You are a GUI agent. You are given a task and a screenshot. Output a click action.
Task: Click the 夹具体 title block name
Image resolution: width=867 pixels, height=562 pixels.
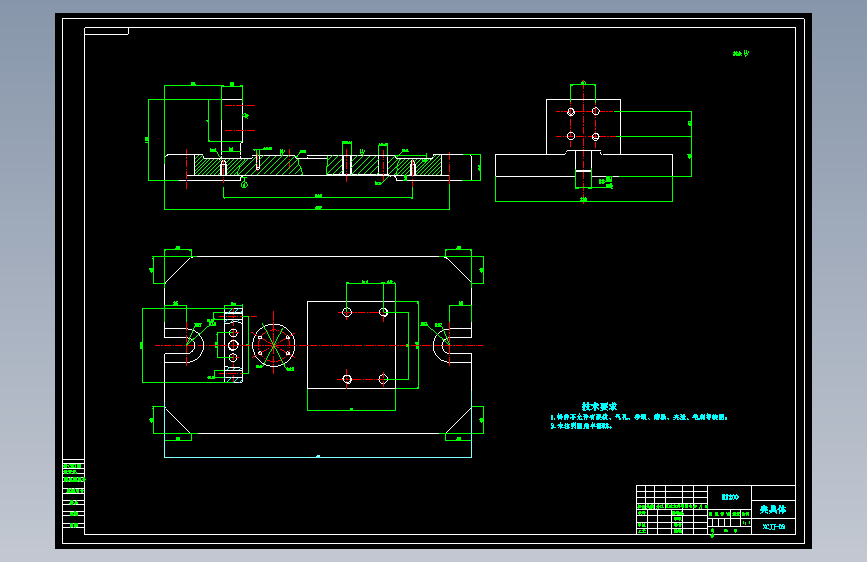pyautogui.click(x=773, y=509)
